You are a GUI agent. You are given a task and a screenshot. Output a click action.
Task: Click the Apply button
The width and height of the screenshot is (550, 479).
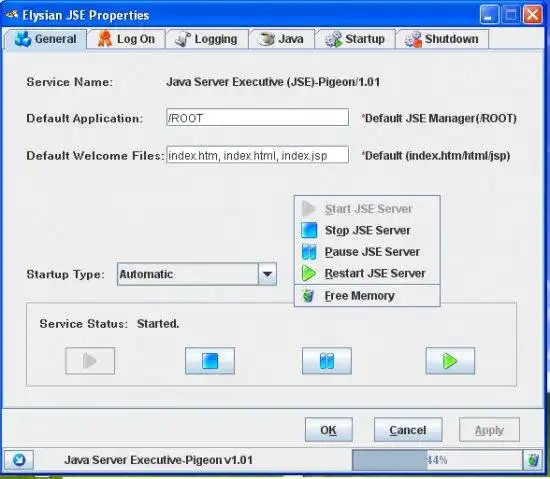tap(489, 430)
